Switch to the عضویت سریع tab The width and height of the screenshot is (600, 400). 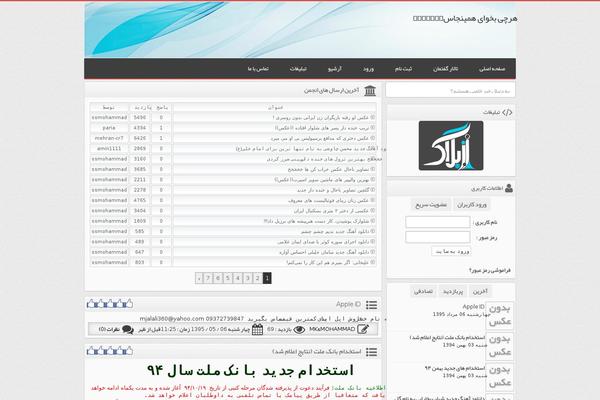pyautogui.click(x=431, y=205)
